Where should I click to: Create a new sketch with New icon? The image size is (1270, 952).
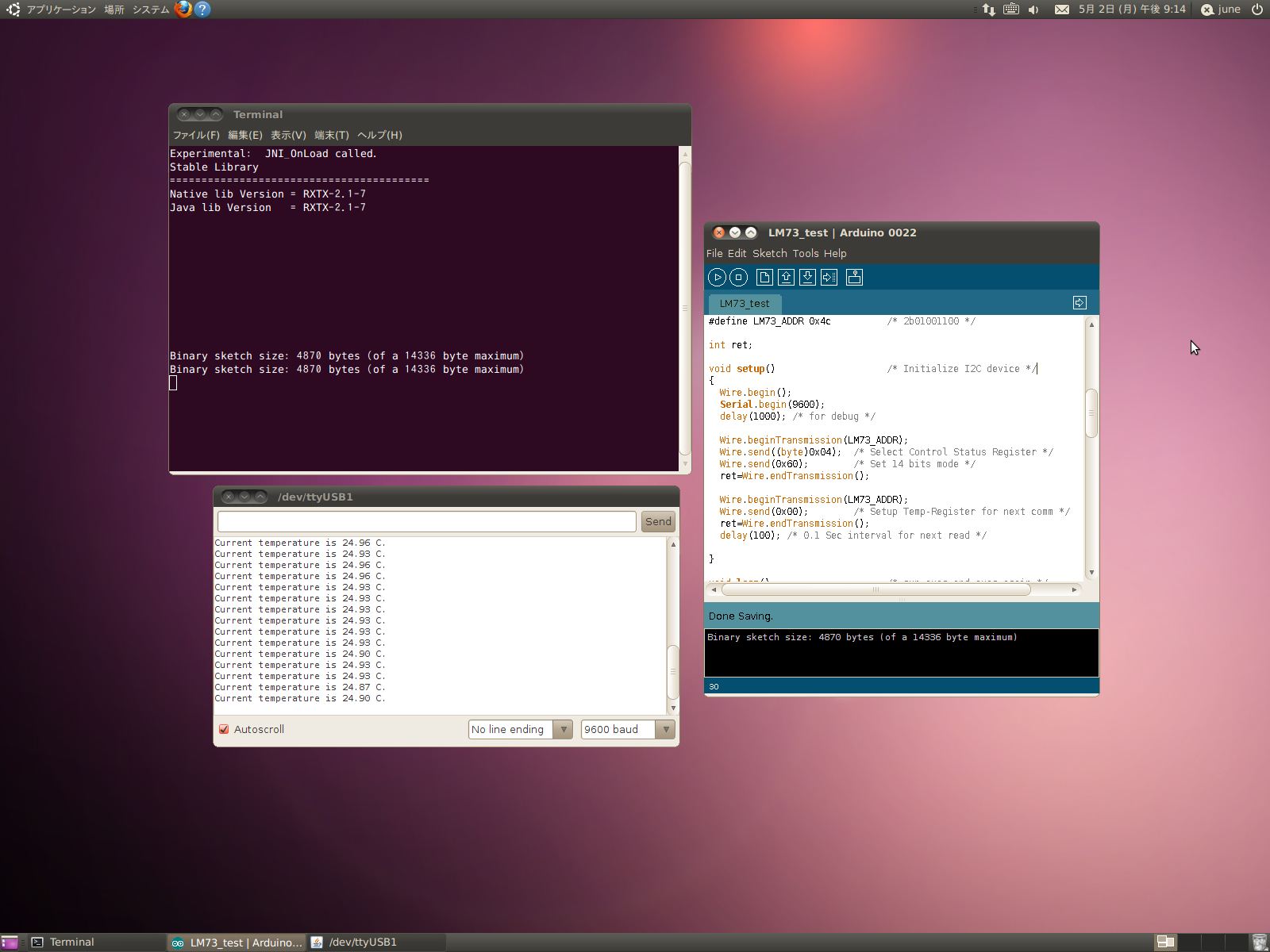[764, 277]
